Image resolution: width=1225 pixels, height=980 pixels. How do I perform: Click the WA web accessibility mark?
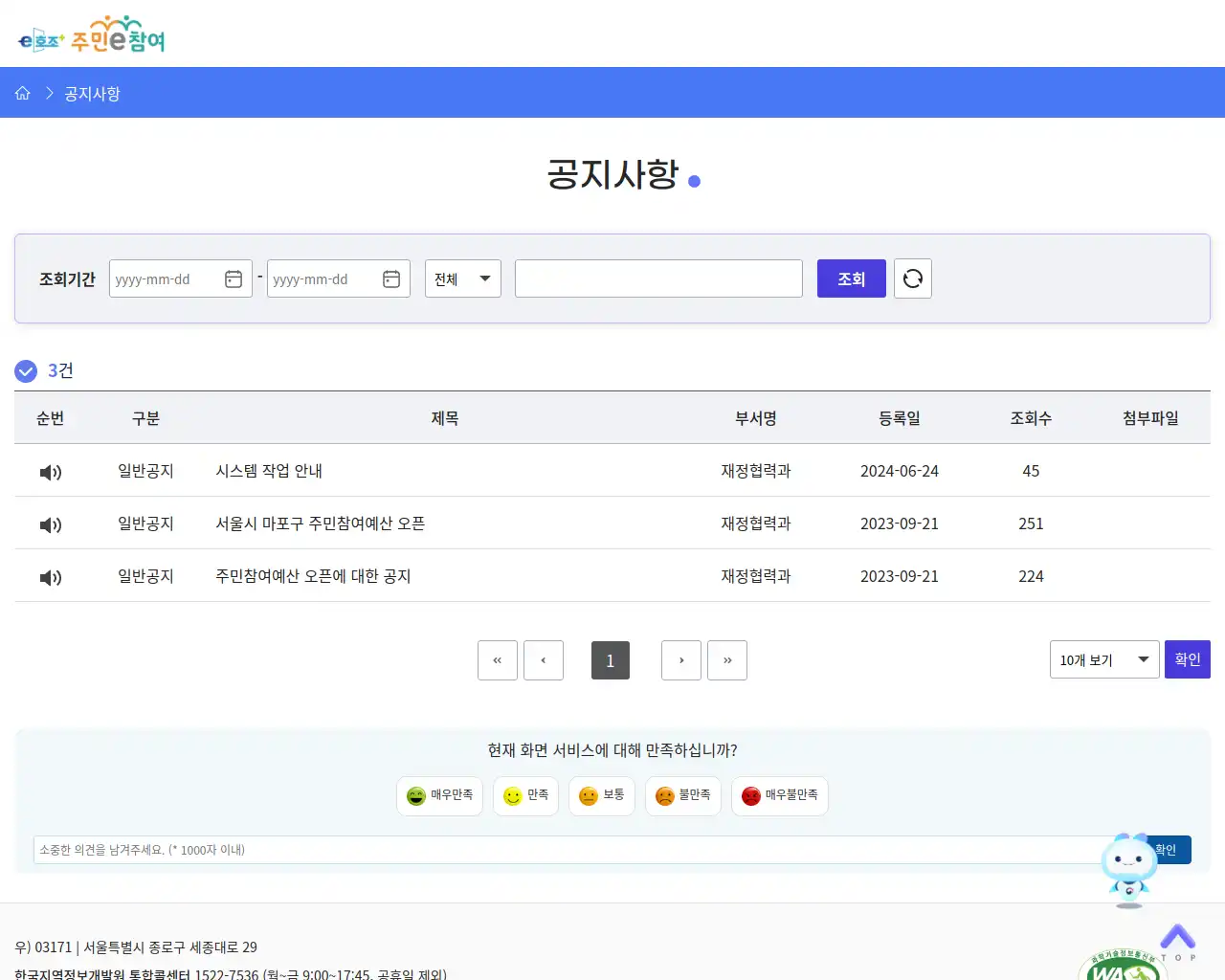pos(1122,965)
